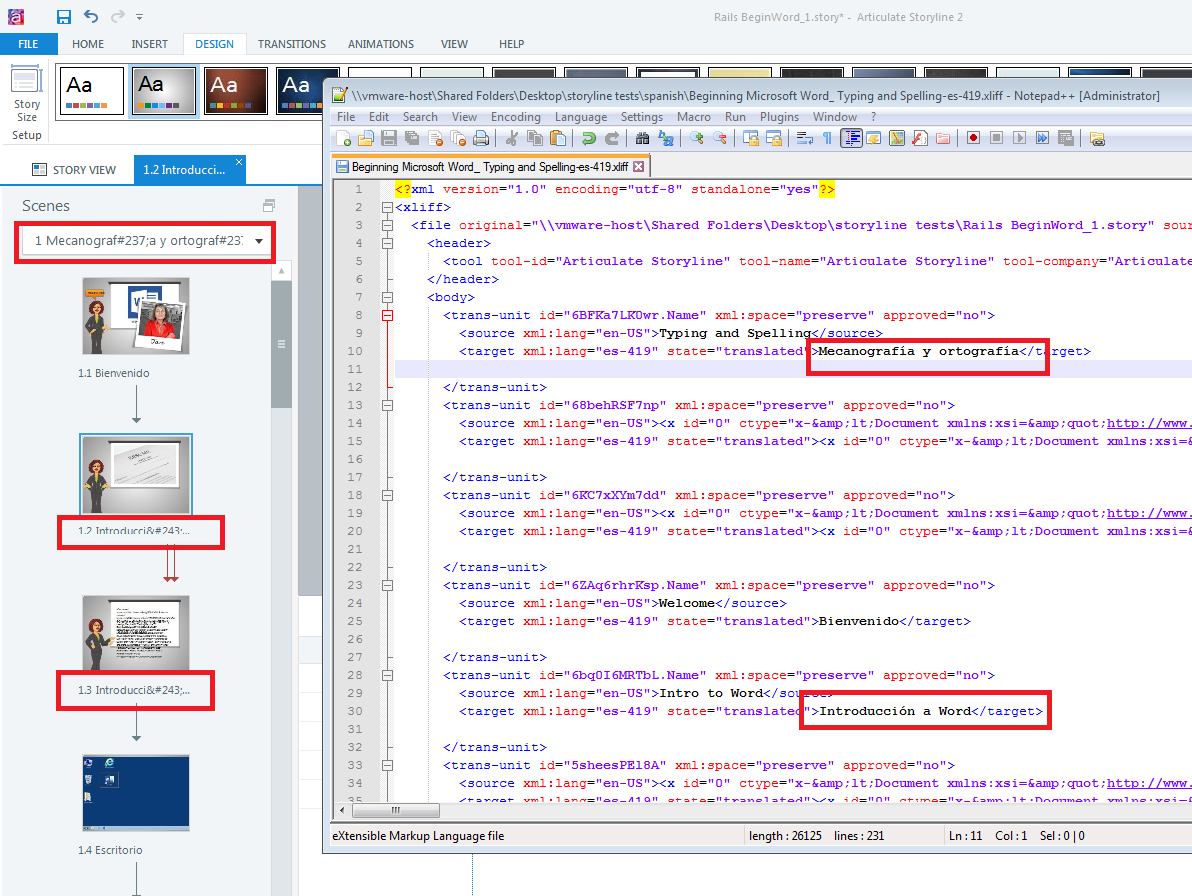
Task: Zoom in using the magnifier icon
Action: point(696,138)
